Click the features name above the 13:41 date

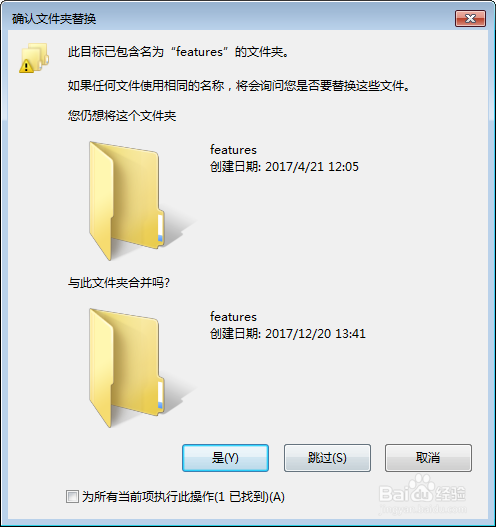coord(233,317)
